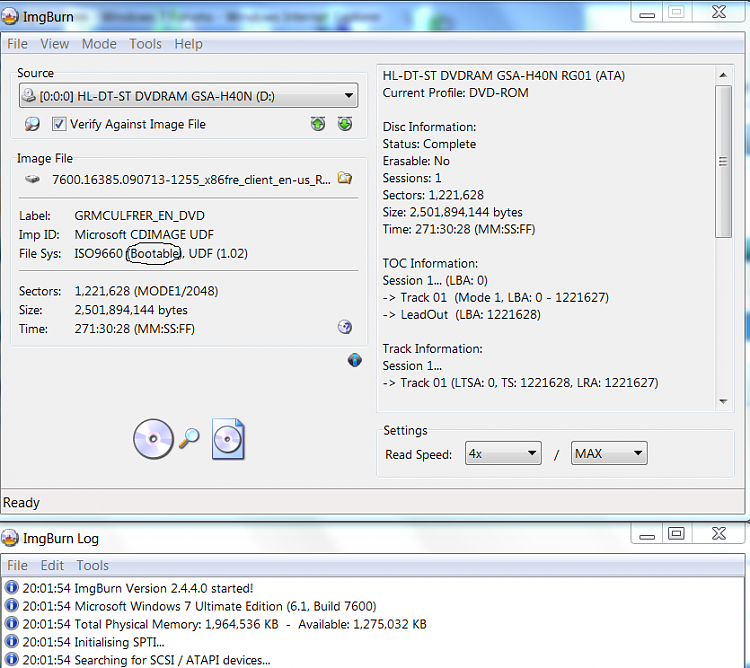Minimize the ImgBurn main window
Screen dimensions: 750x668
pyautogui.click(x=647, y=12)
